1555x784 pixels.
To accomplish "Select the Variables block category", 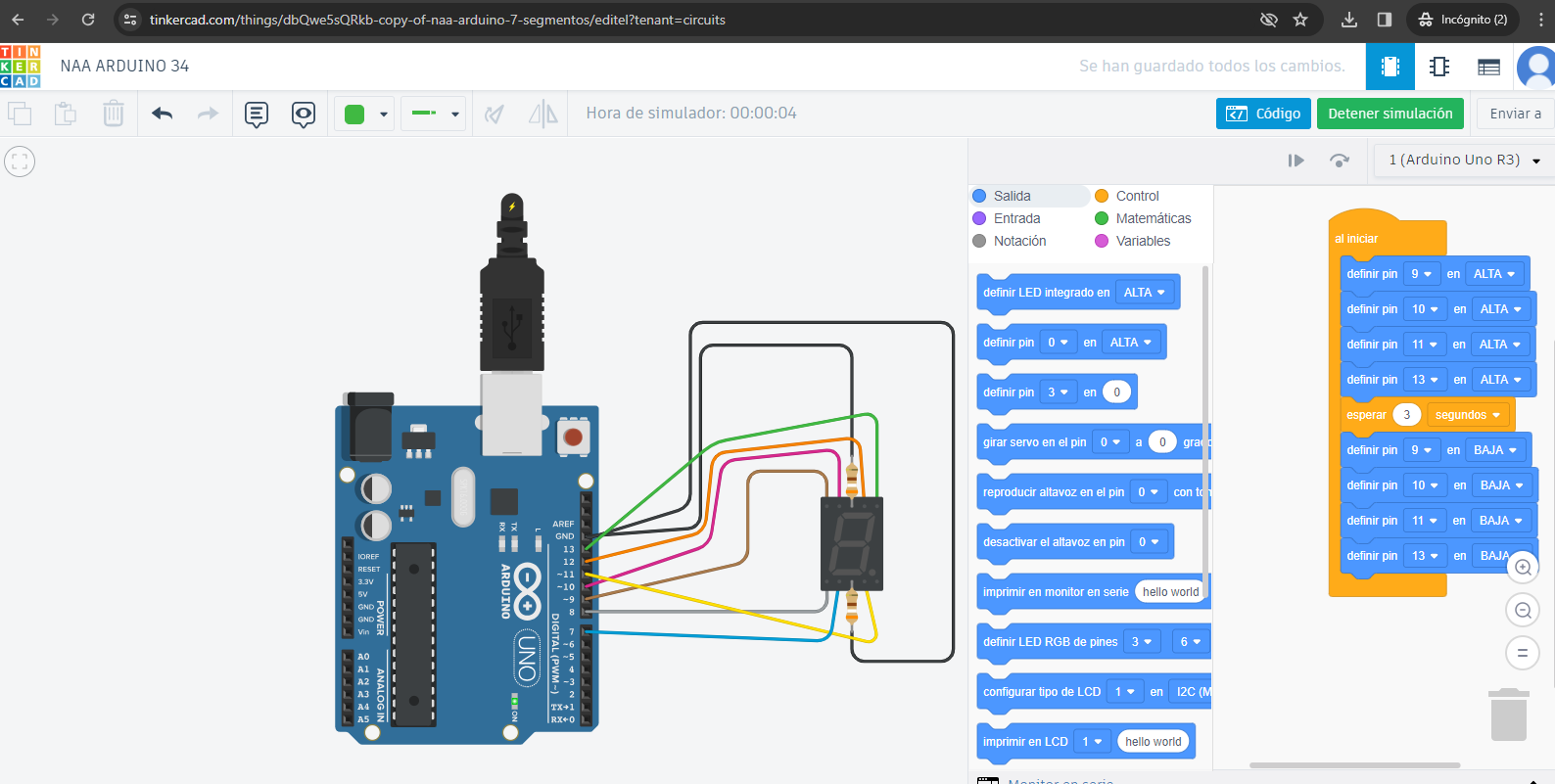I will [x=1142, y=241].
